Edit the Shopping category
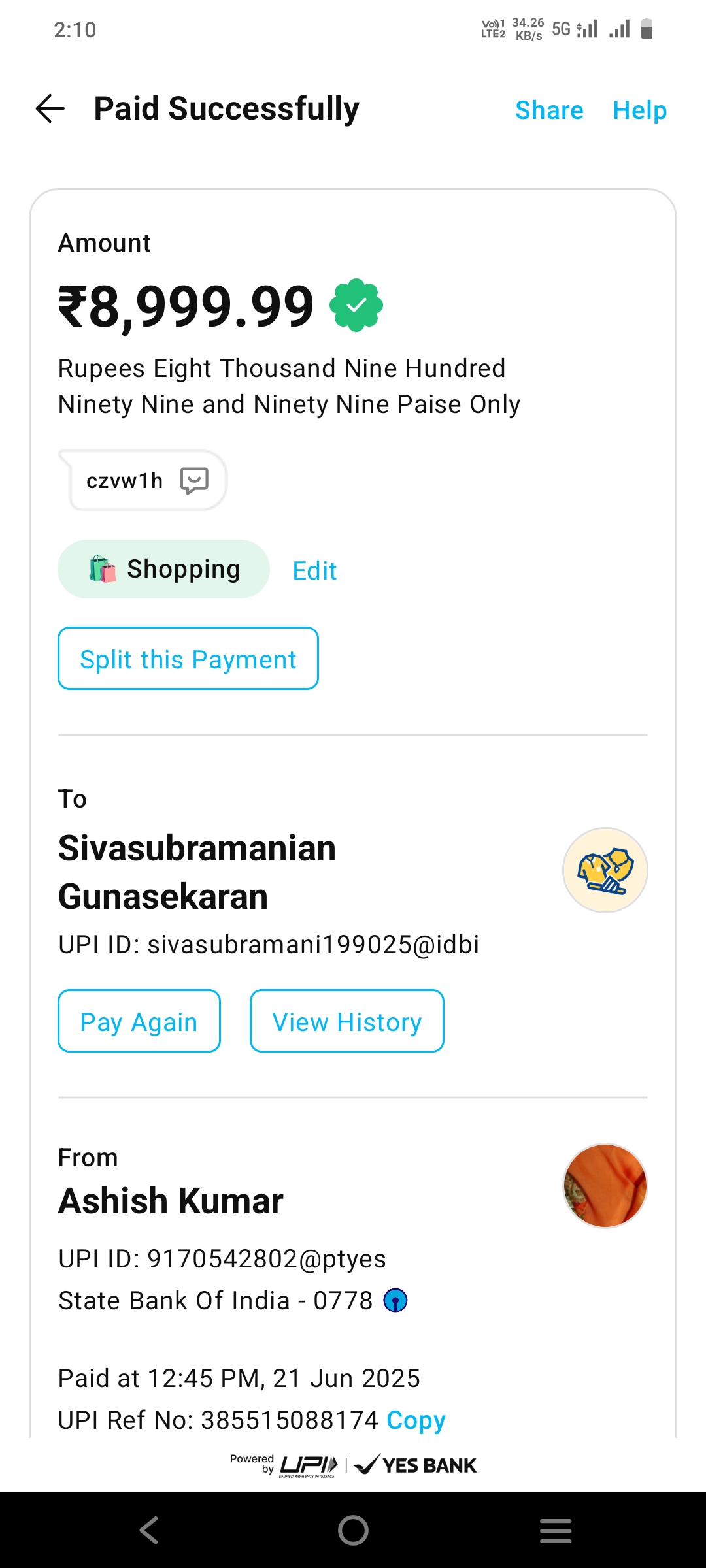Viewport: 706px width, 1568px height. [x=314, y=571]
